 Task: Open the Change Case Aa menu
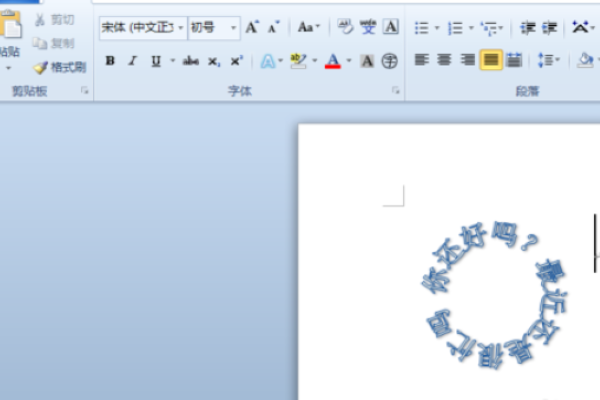click(x=308, y=28)
